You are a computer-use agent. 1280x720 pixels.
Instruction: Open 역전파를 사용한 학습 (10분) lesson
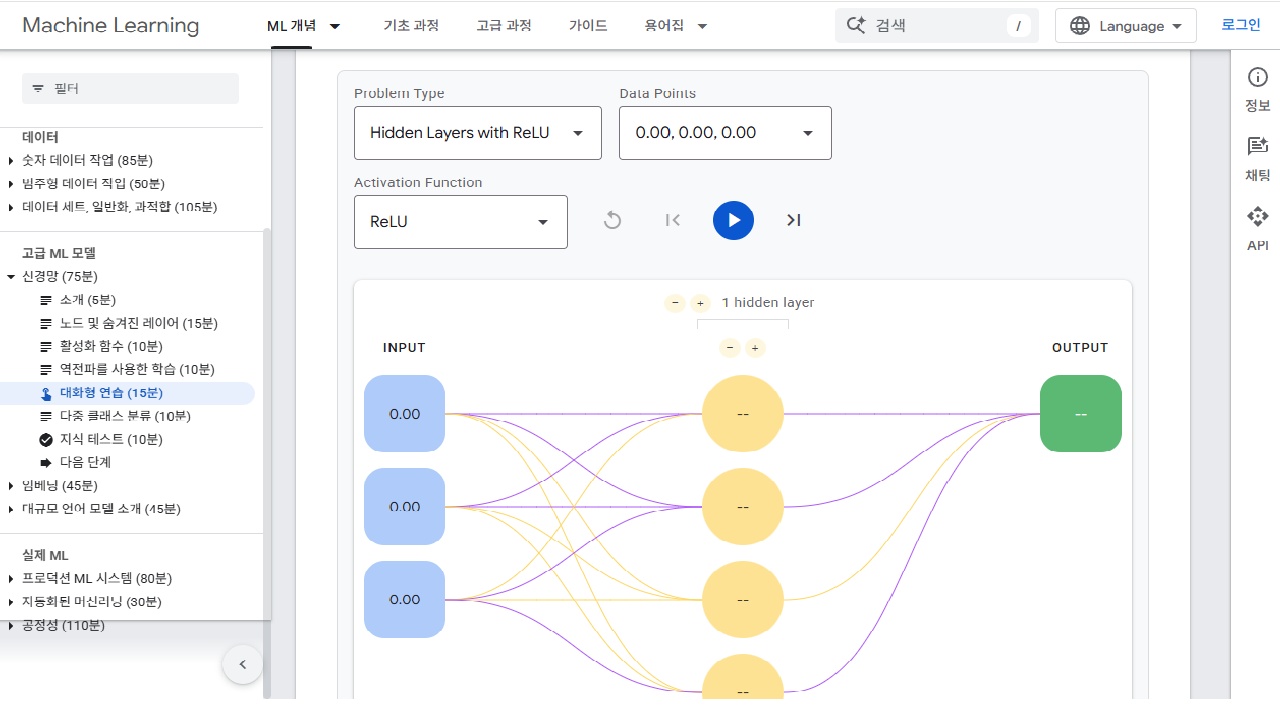pyautogui.click(x=137, y=369)
